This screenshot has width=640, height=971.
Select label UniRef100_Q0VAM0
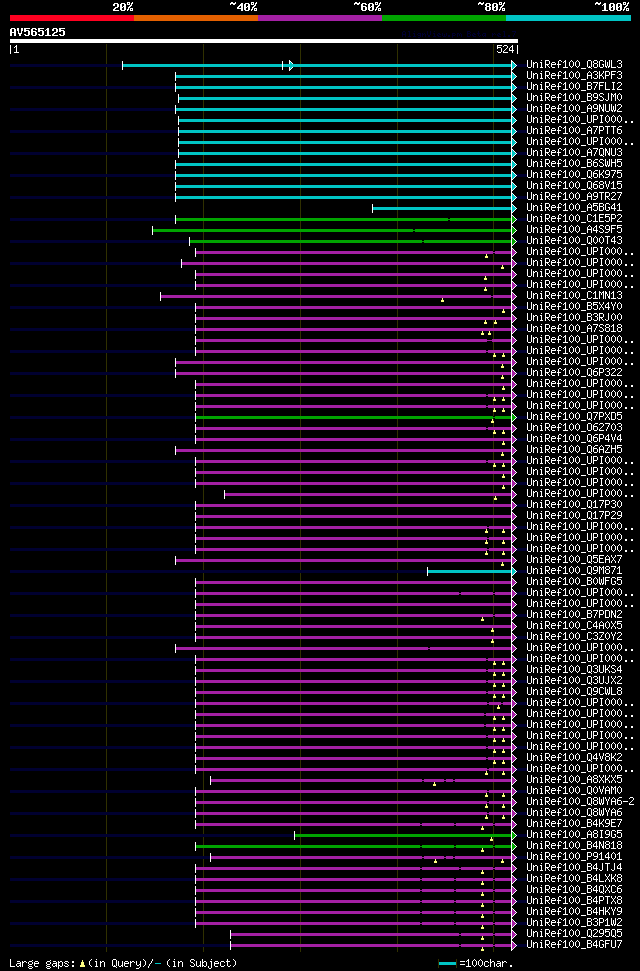coord(574,791)
